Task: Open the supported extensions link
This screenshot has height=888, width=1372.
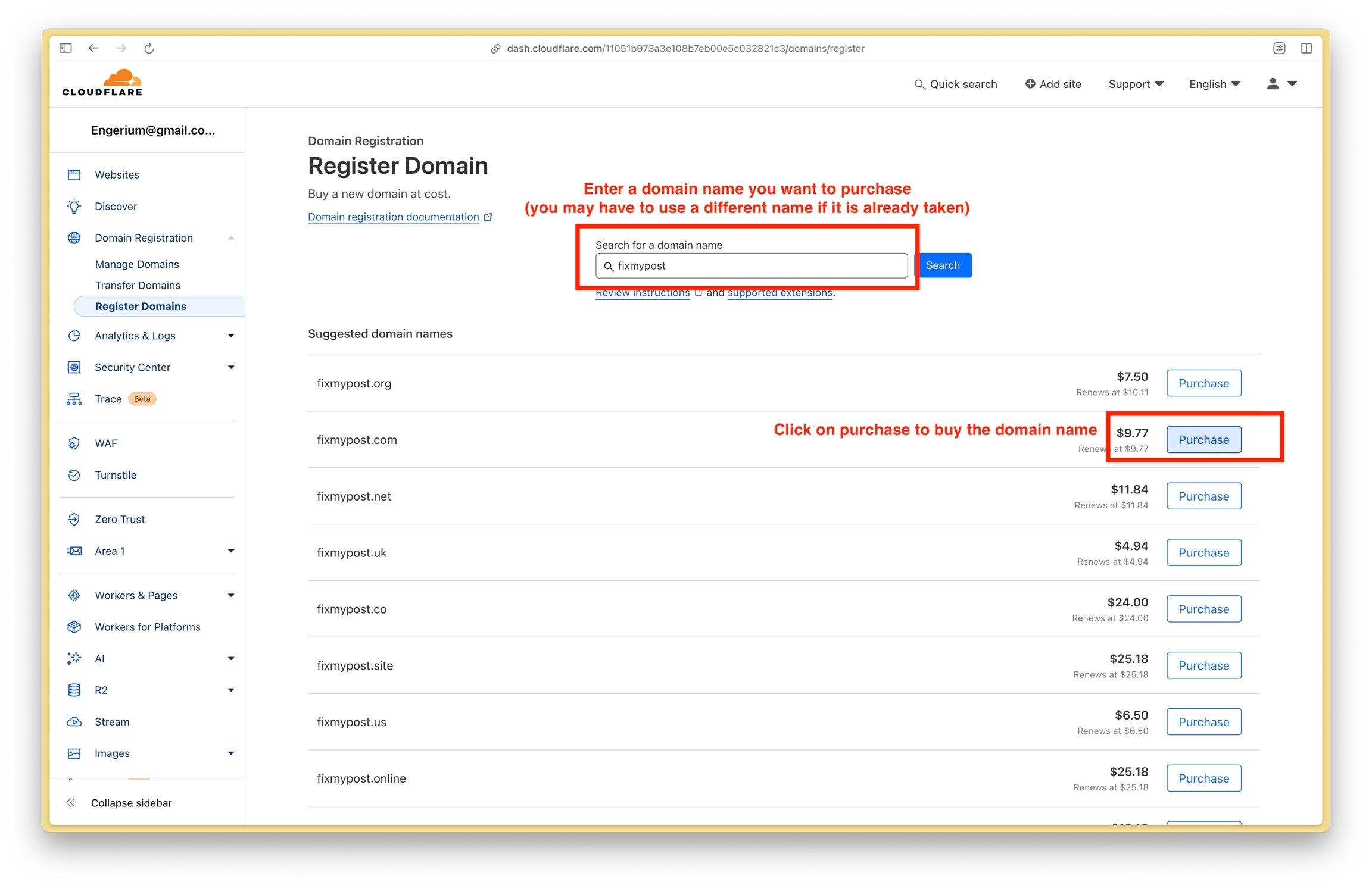Action: (x=779, y=293)
